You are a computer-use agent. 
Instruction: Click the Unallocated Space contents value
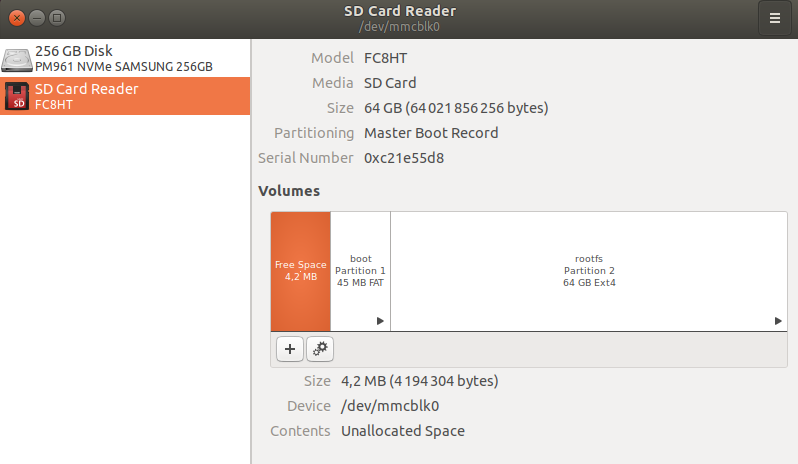[403, 431]
